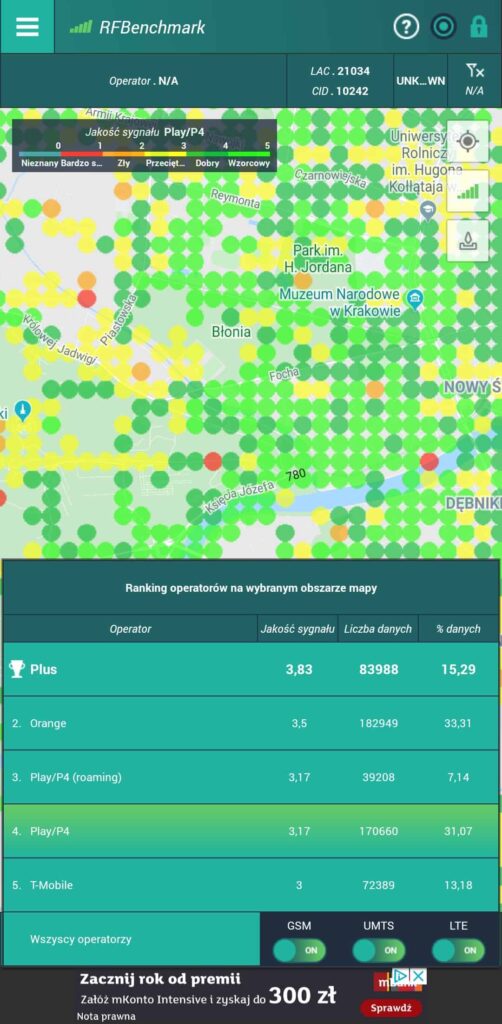Tap the signal quality color legend bar
The height and width of the screenshot is (1024, 502).
pyautogui.click(x=144, y=154)
